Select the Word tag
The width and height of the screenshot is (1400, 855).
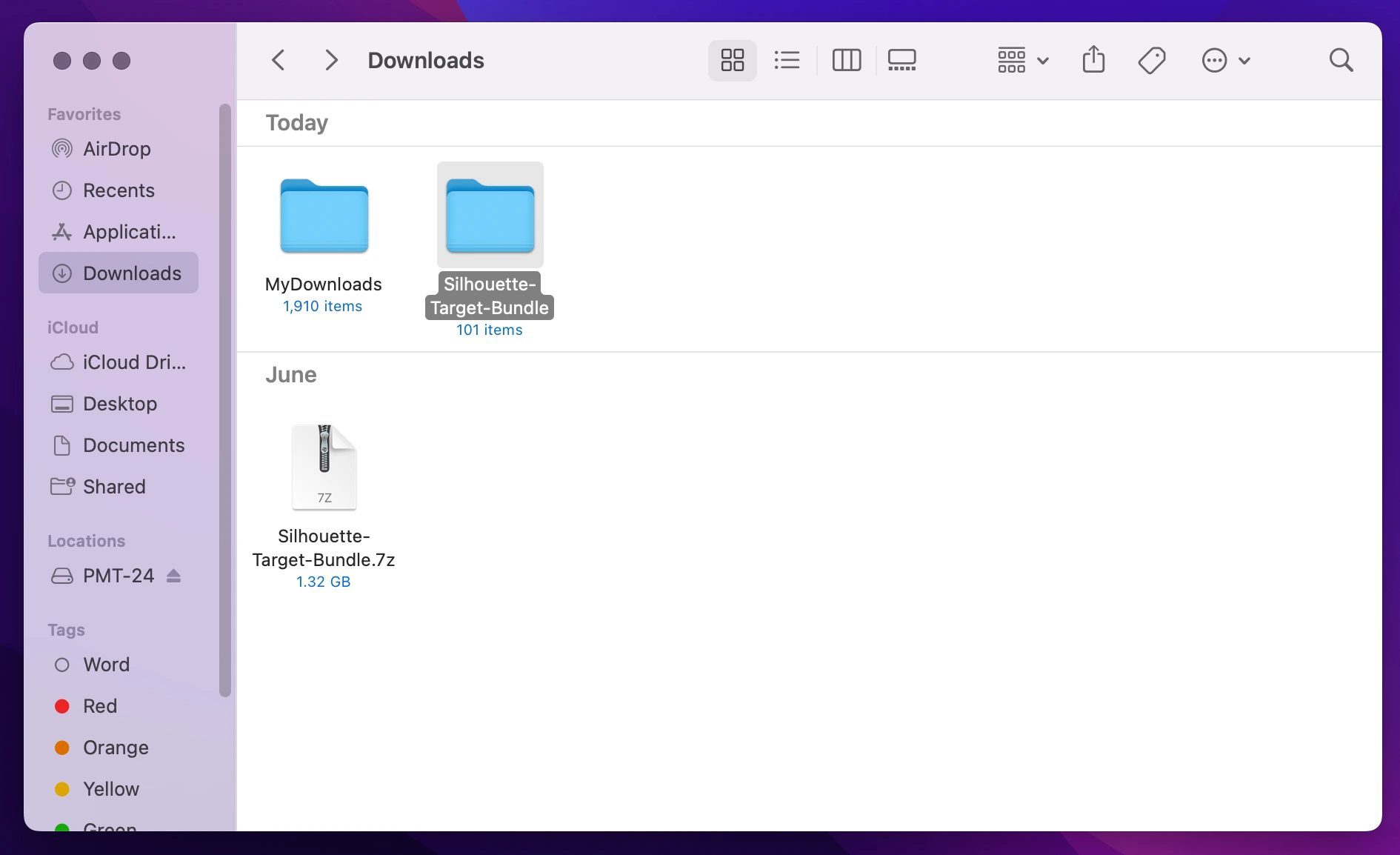(x=119, y=665)
